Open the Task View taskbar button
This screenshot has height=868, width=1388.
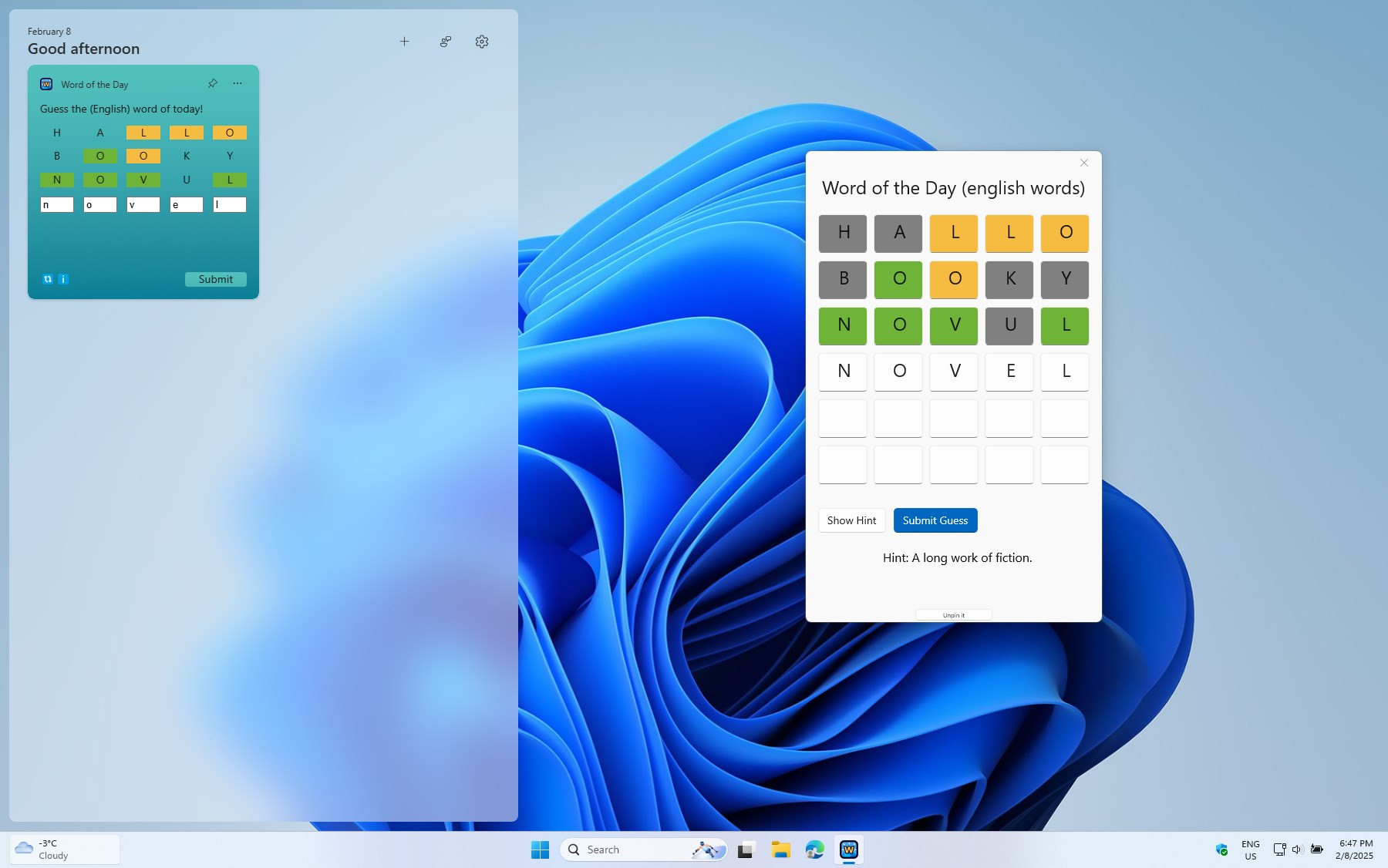[x=745, y=849]
